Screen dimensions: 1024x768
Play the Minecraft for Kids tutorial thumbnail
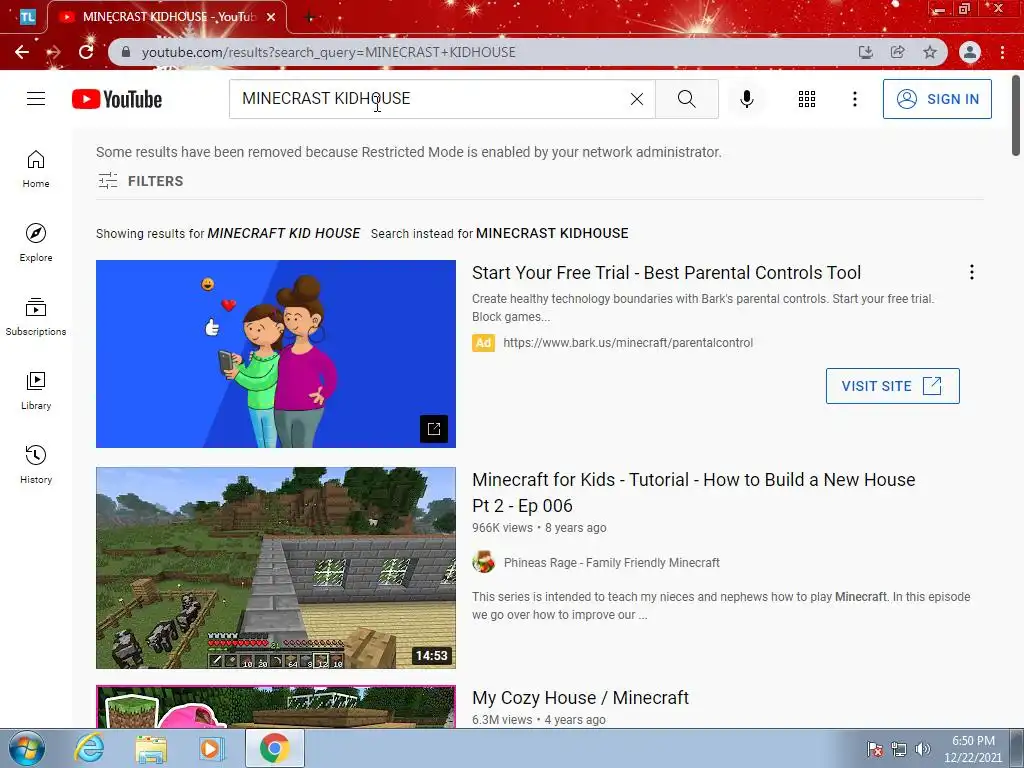tap(276, 568)
